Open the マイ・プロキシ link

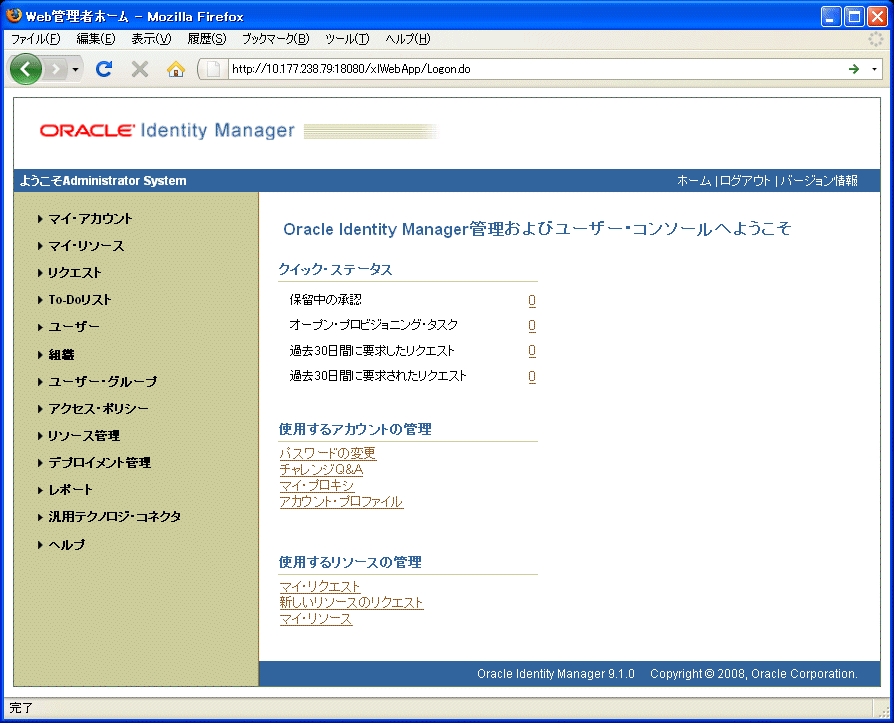tap(317, 485)
